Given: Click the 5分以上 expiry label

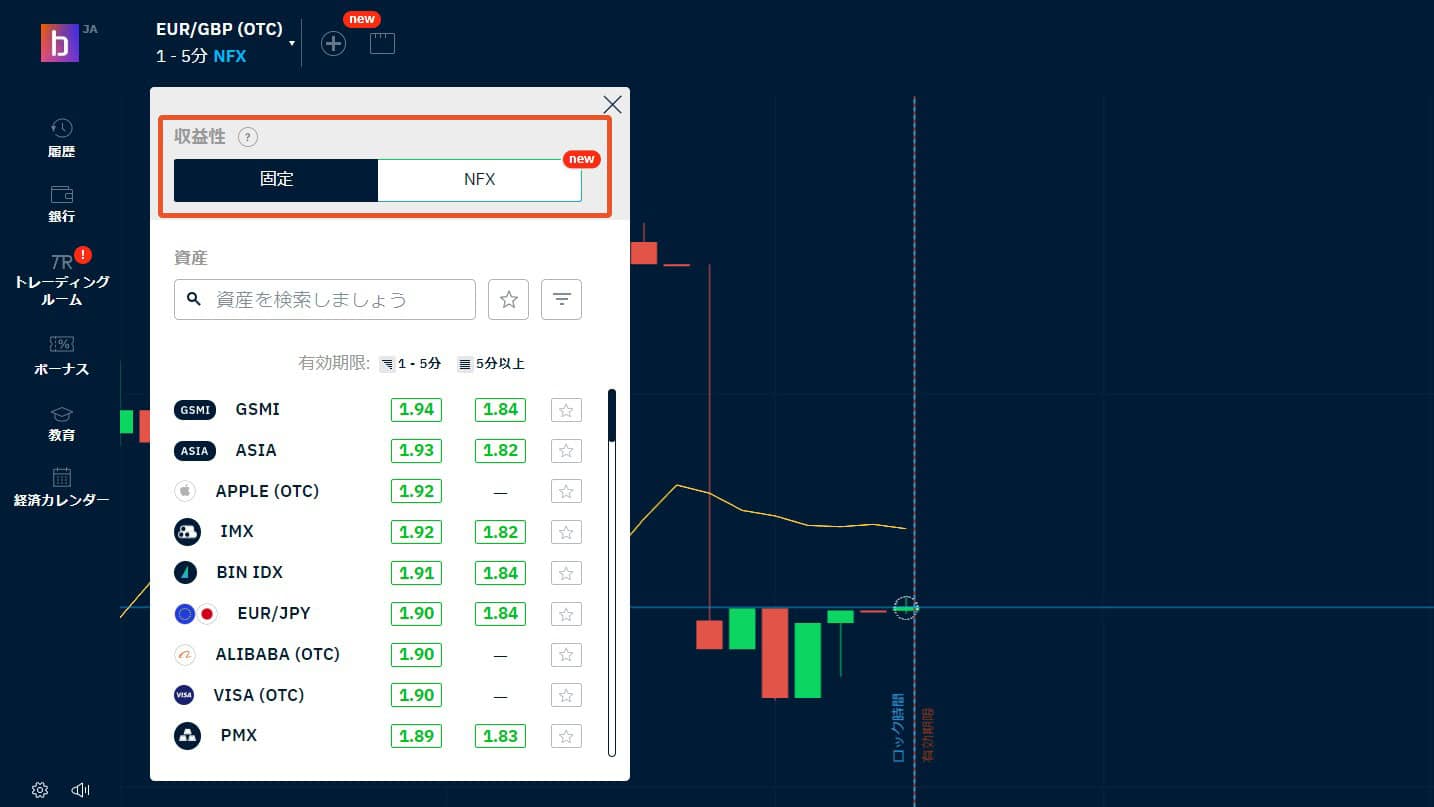Looking at the screenshot, I should click(x=500, y=364).
